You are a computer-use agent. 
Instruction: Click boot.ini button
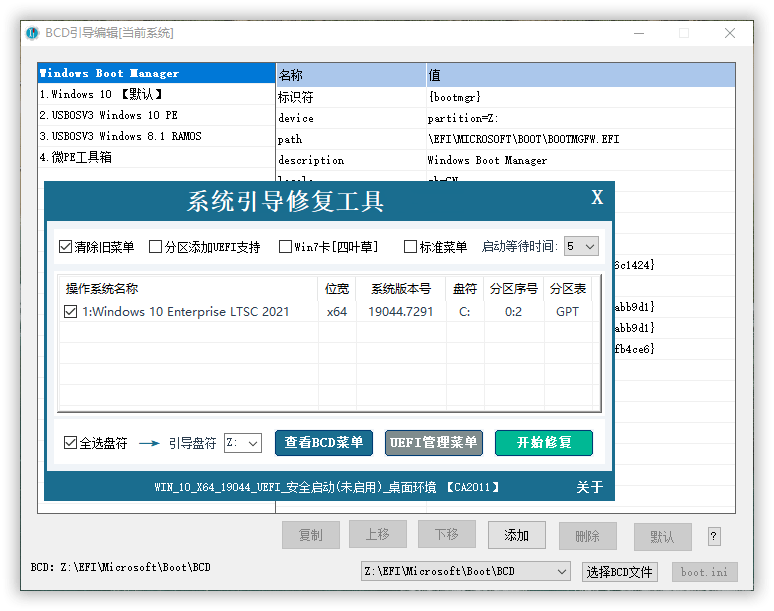(x=704, y=572)
